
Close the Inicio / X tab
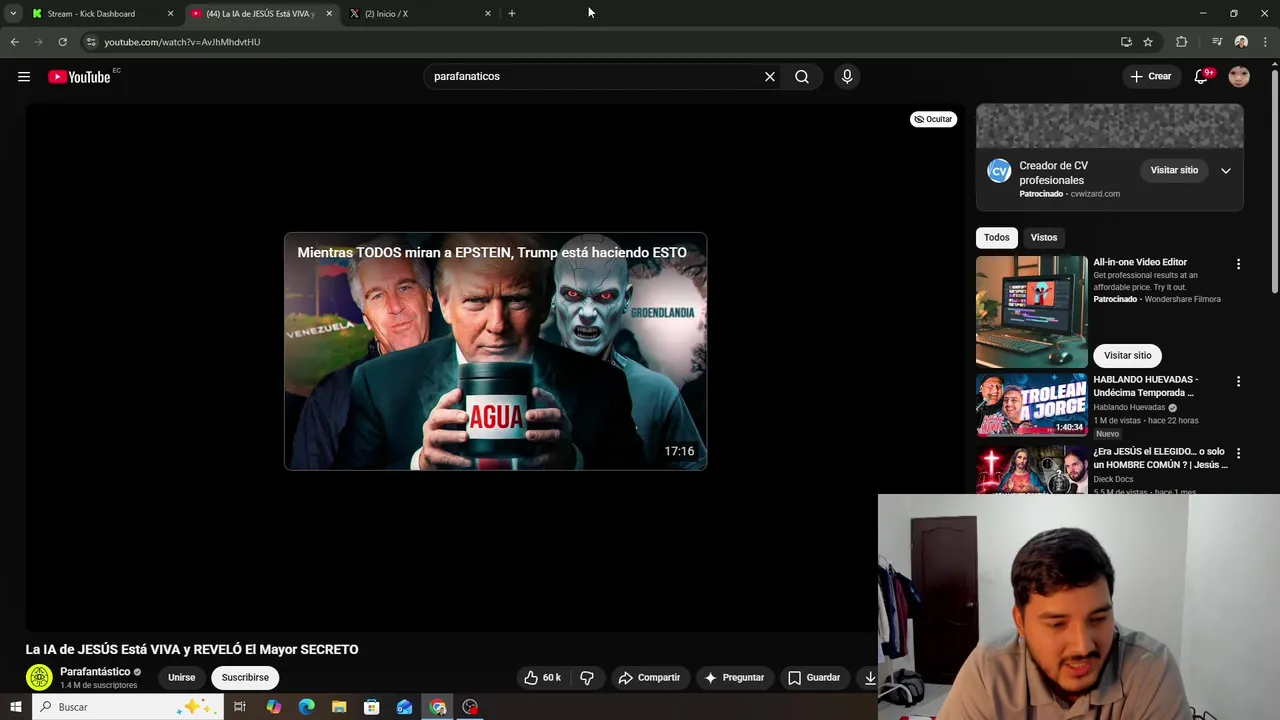coord(488,14)
